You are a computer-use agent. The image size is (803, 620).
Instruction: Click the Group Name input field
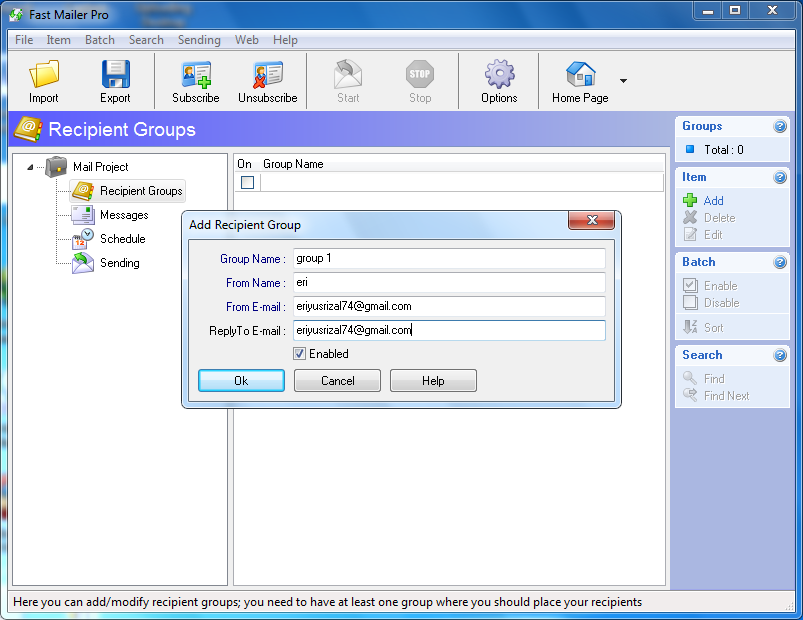click(449, 258)
